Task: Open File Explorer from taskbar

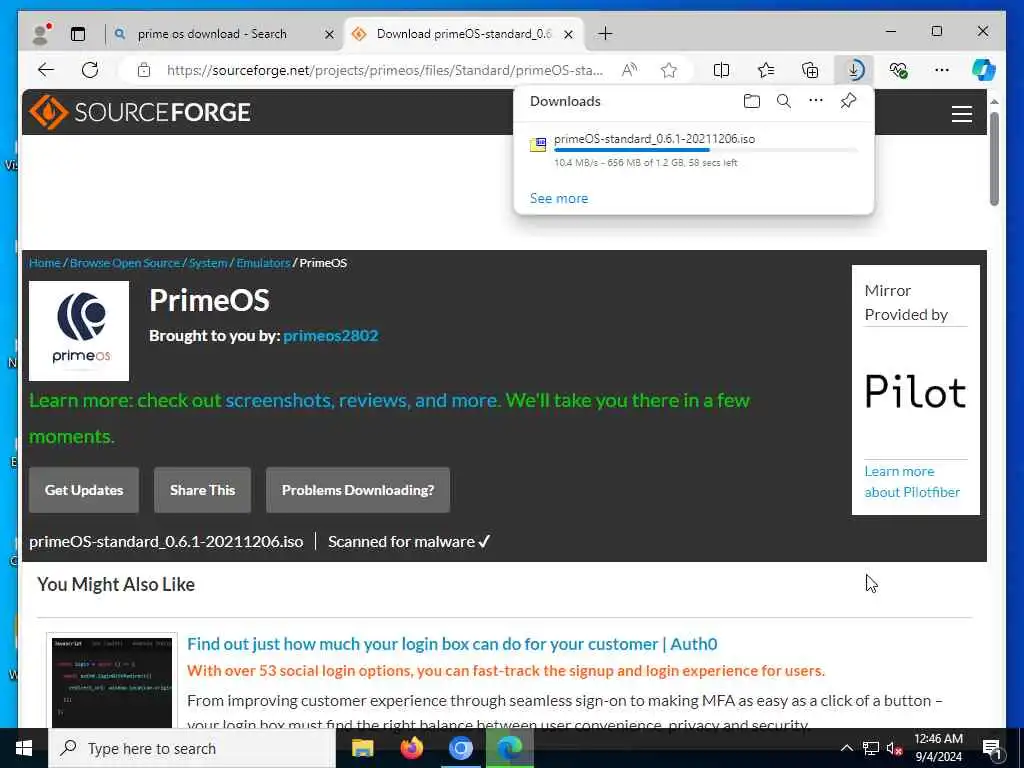Action: pos(362,748)
